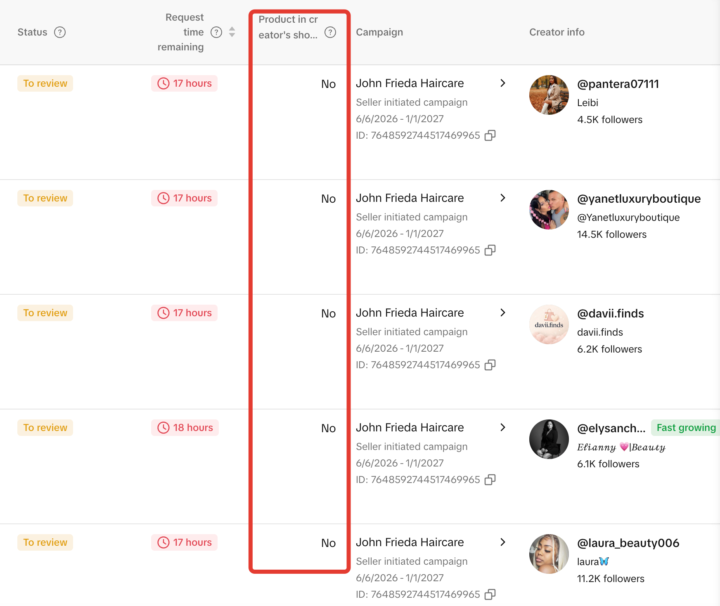The height and width of the screenshot is (606, 720).
Task: Expand the campaign chevron for @yanetluxuryboutique
Action: click(x=503, y=198)
